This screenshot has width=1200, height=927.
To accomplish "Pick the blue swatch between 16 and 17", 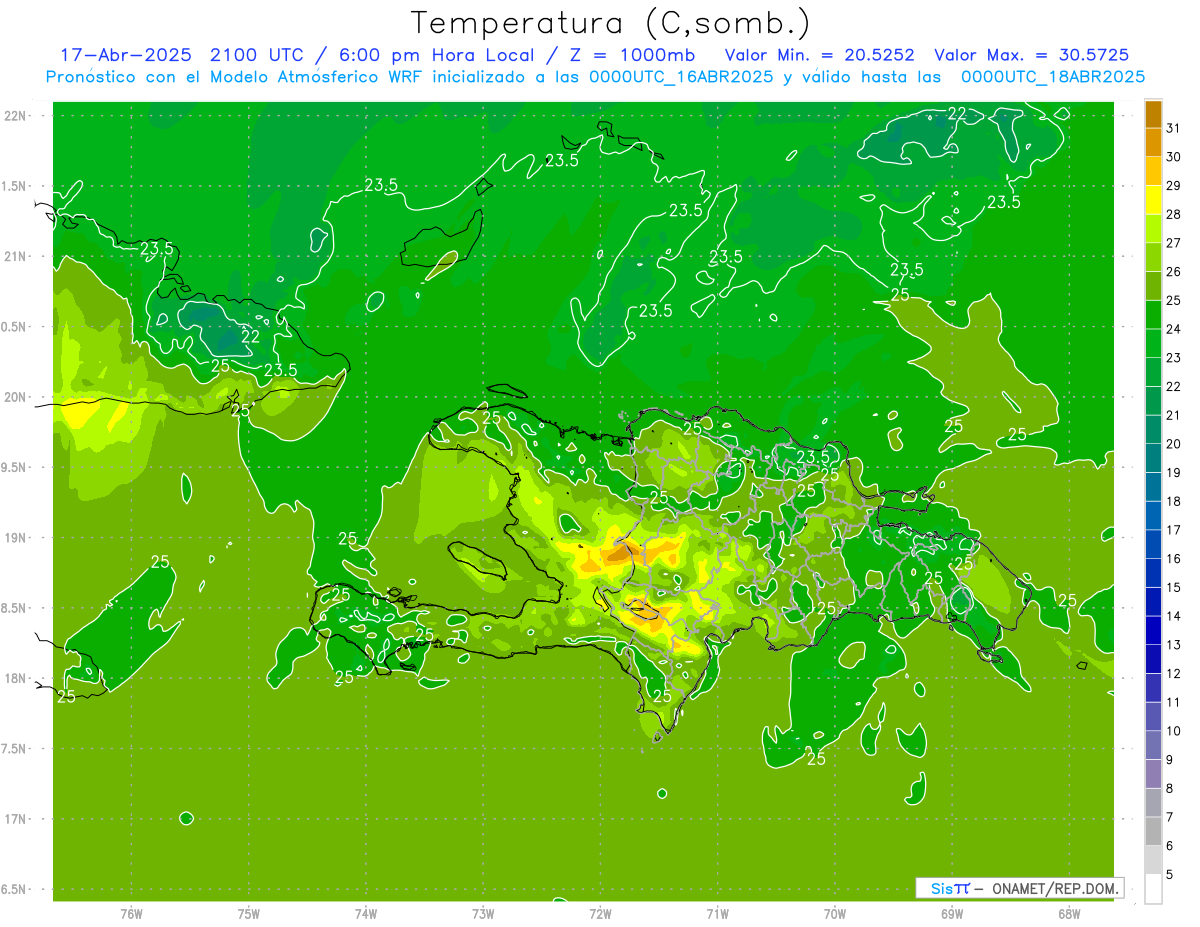I will click(1153, 544).
